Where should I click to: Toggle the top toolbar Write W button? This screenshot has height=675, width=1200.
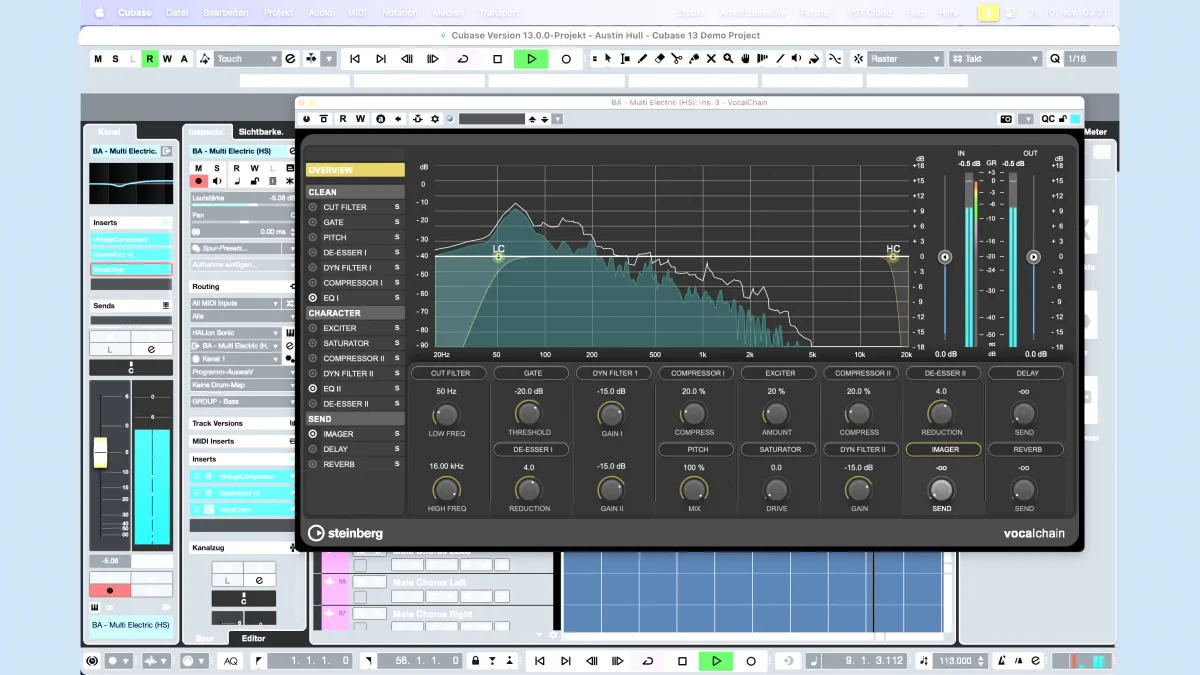coord(167,59)
